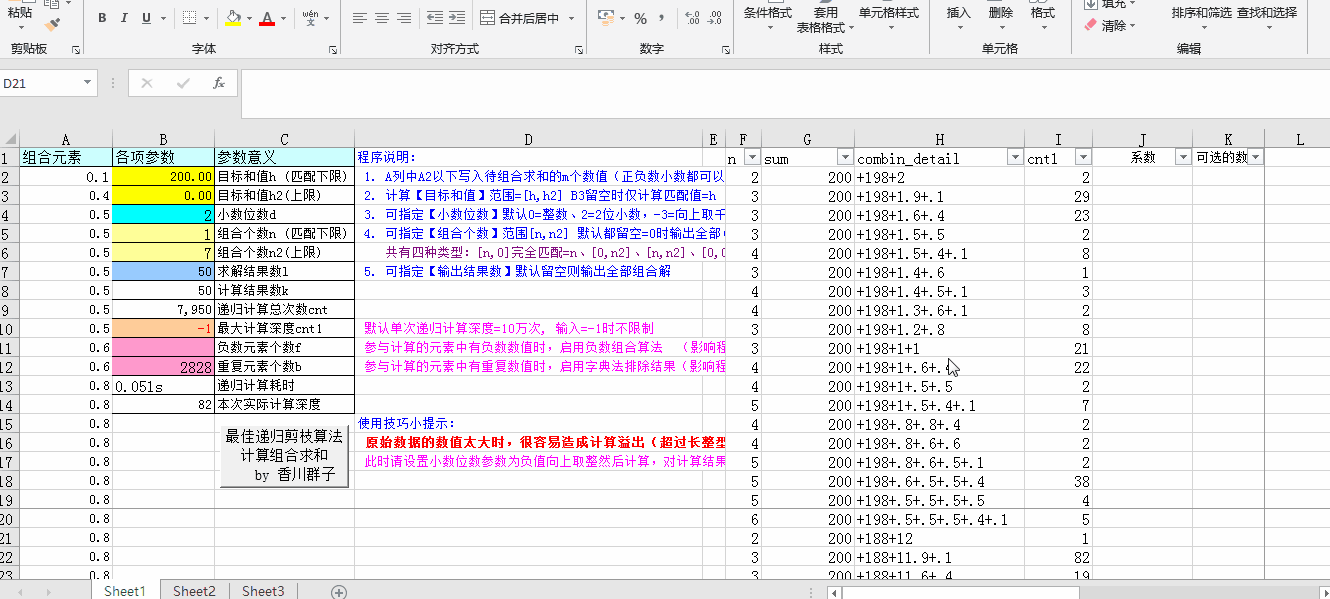Open the sum column filter dropdown
Viewport: 1330px width, 599px height.
(845, 157)
